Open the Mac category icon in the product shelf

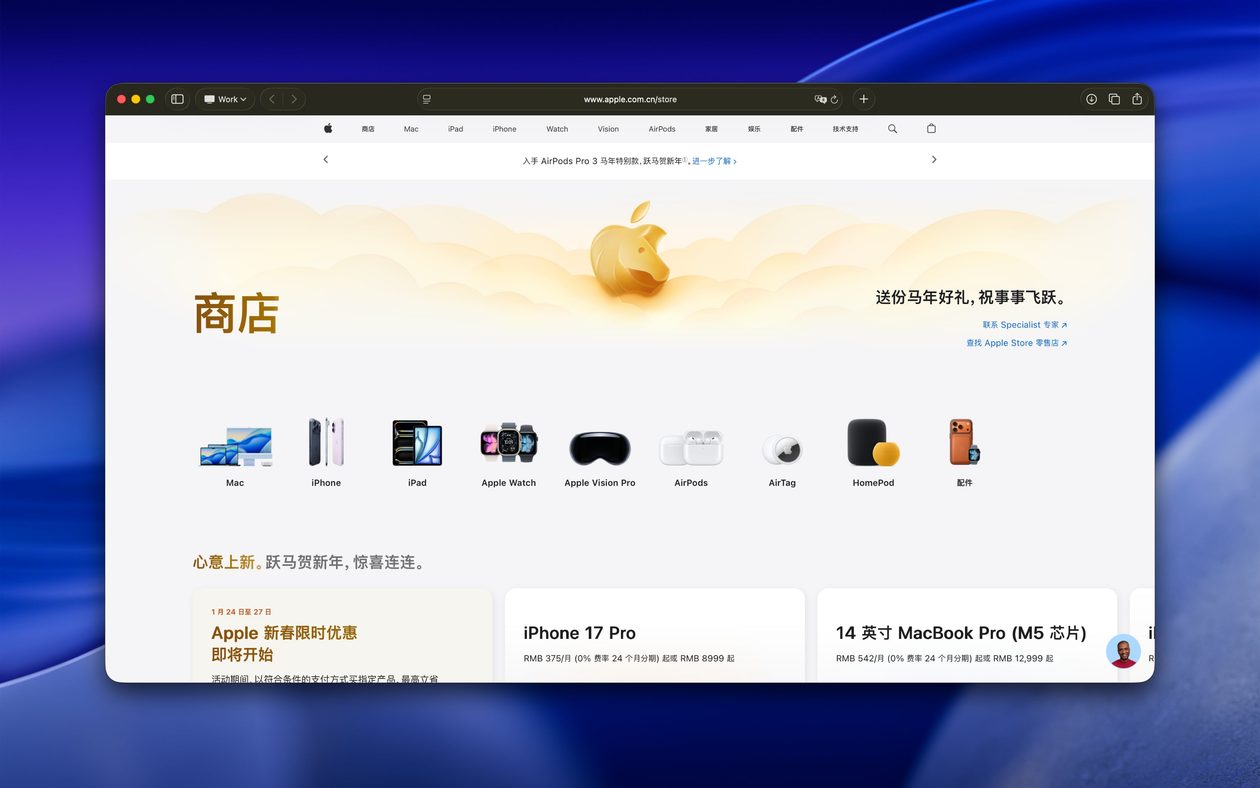(235, 445)
